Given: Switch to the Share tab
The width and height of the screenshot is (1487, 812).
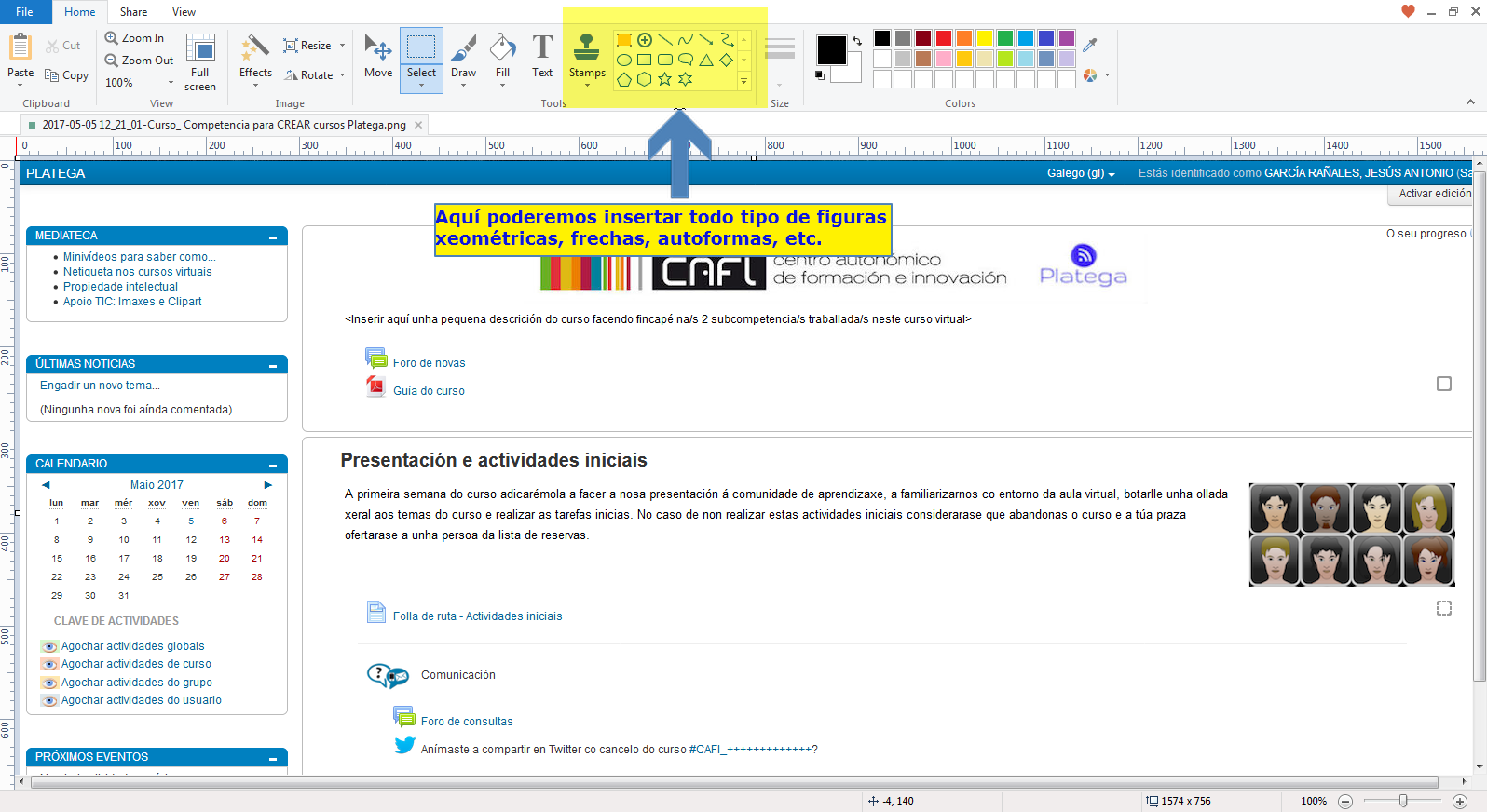Looking at the screenshot, I should click(133, 12).
